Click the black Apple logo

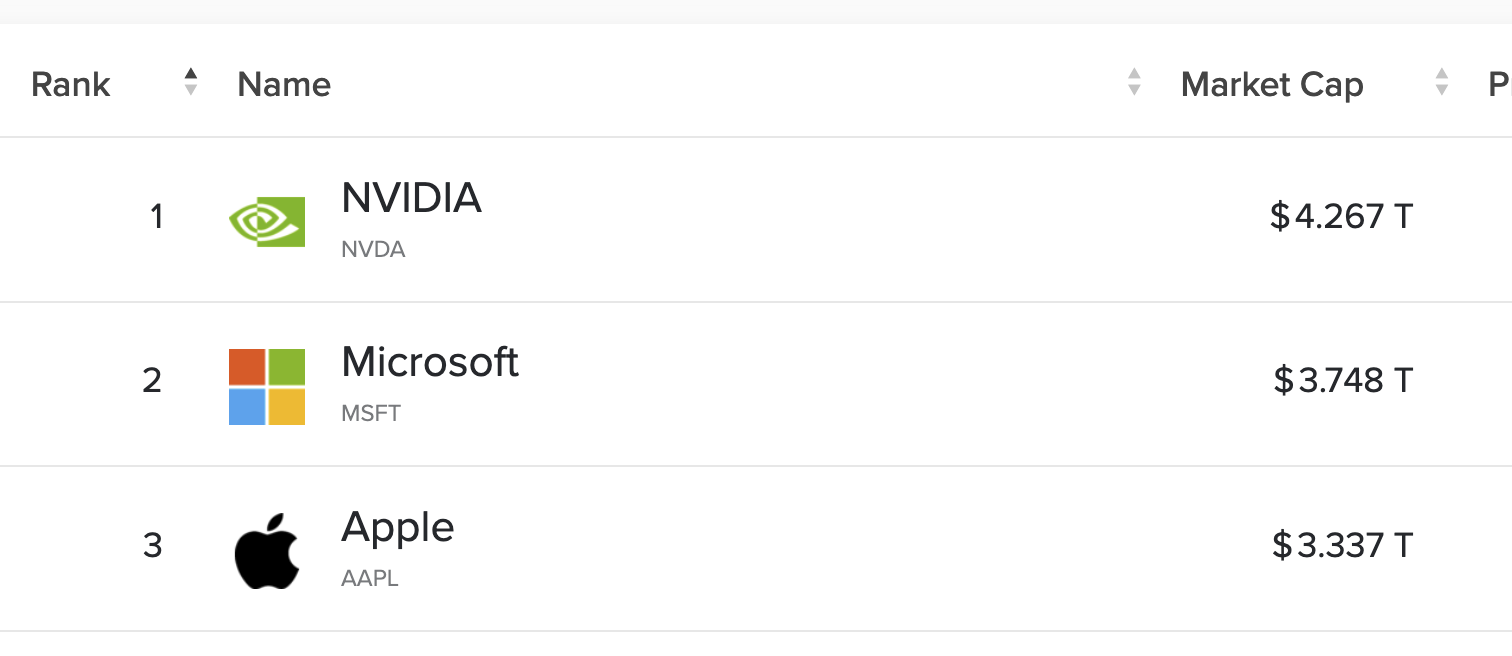coord(267,551)
